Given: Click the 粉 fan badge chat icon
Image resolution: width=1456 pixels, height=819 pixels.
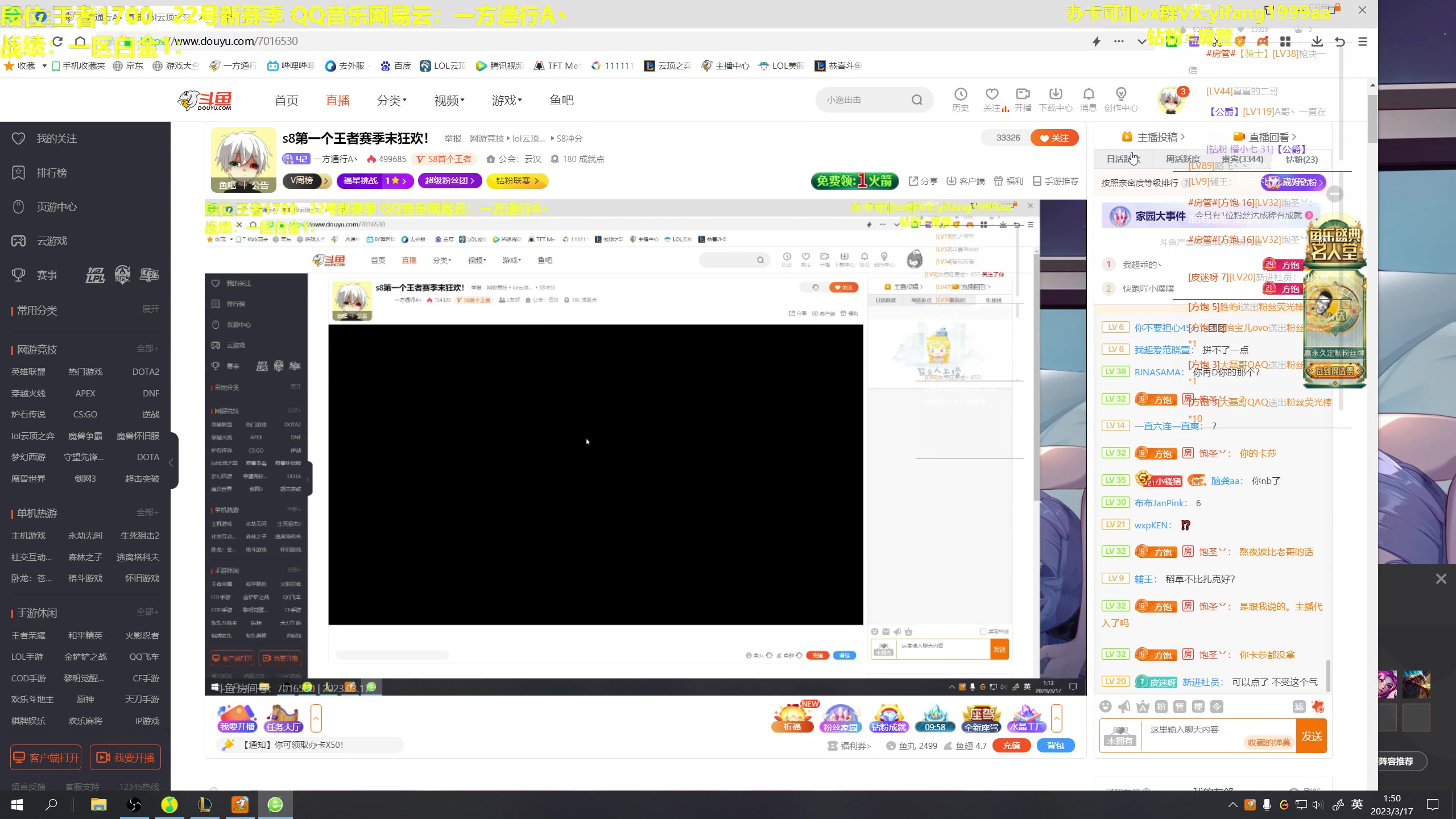Looking at the screenshot, I should coord(1161,706).
